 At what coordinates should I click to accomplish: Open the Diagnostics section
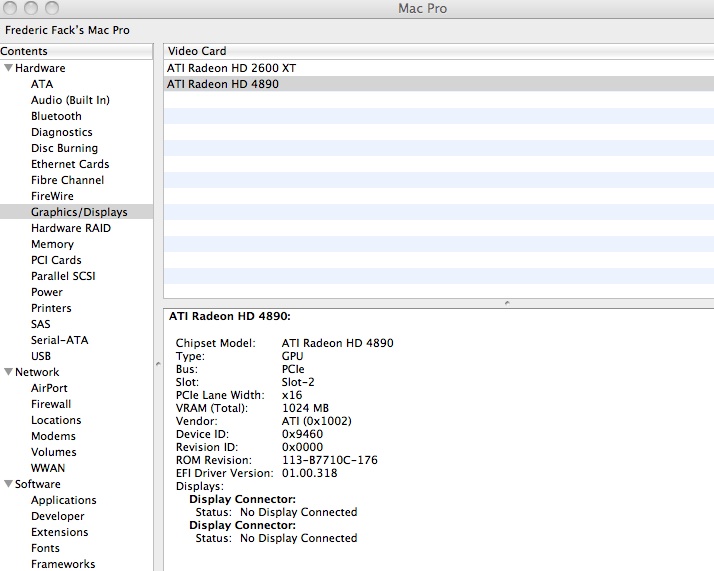coord(61,132)
